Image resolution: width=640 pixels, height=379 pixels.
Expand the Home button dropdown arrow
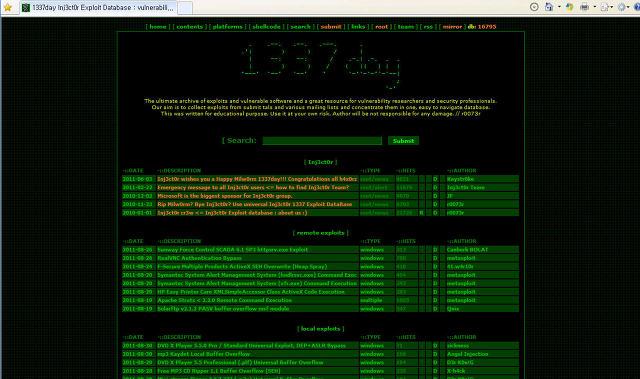coord(559,7)
